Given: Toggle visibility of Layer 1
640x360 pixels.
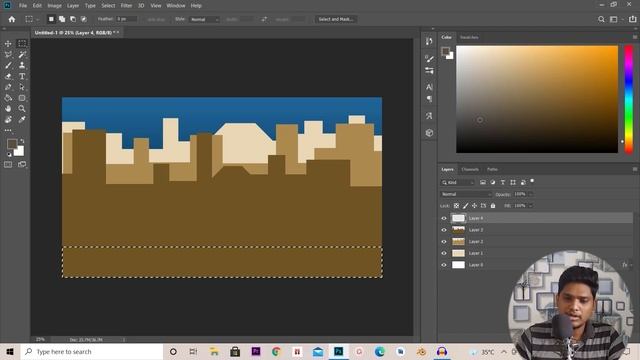Looking at the screenshot, I should (444, 253).
